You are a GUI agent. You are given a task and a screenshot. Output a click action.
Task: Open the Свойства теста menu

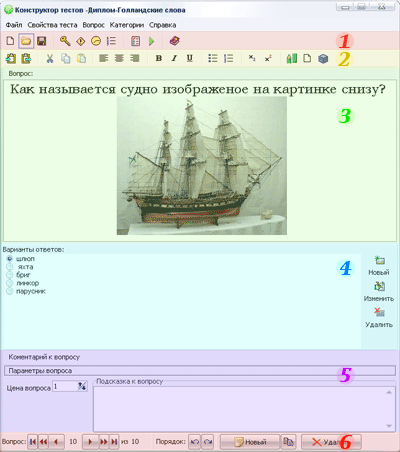point(52,25)
